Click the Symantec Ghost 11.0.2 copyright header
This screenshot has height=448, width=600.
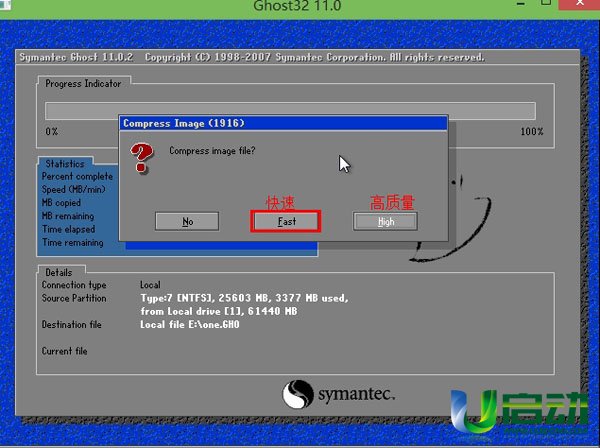click(252, 57)
